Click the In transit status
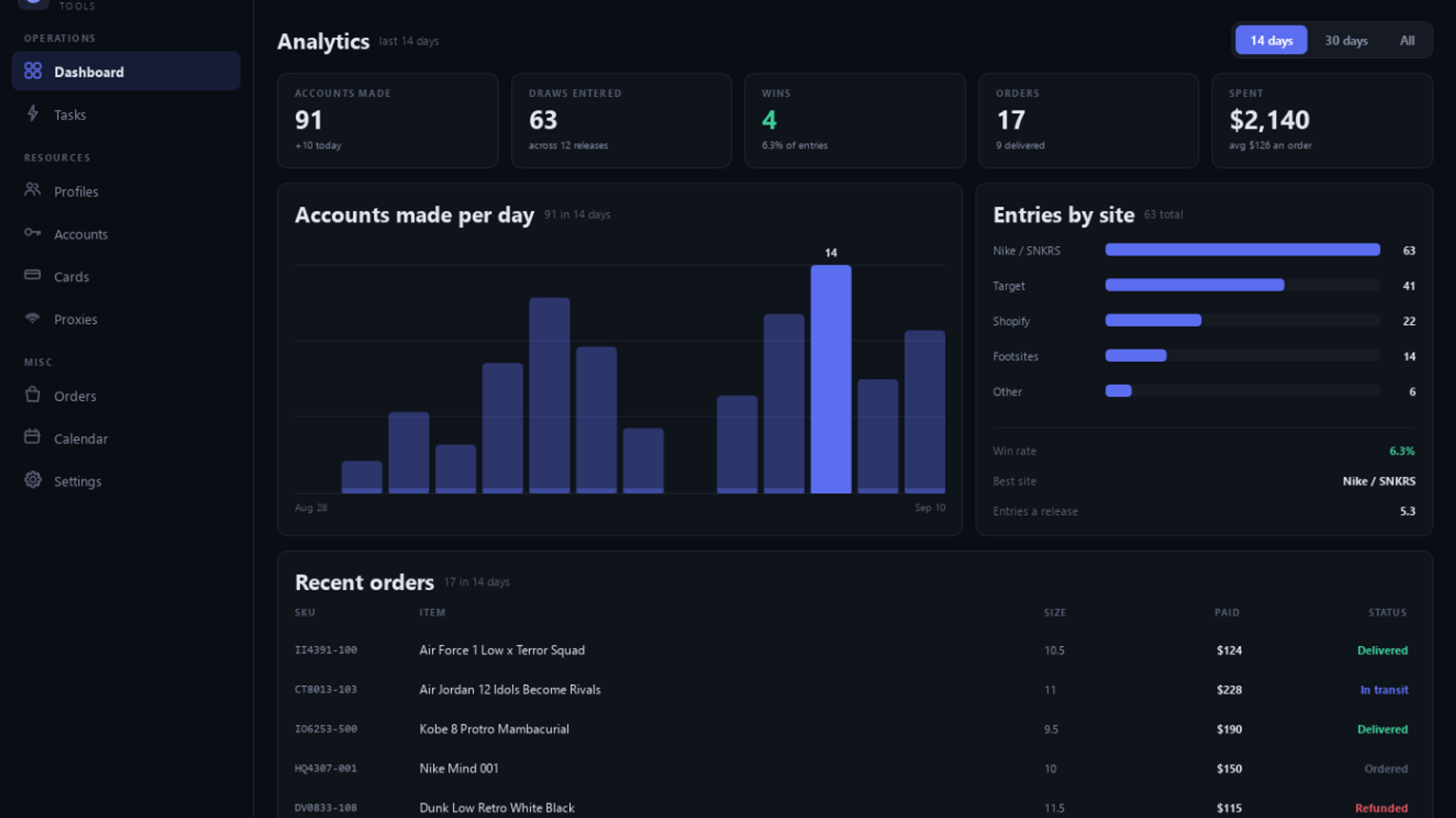The image size is (1456, 818). [1384, 690]
